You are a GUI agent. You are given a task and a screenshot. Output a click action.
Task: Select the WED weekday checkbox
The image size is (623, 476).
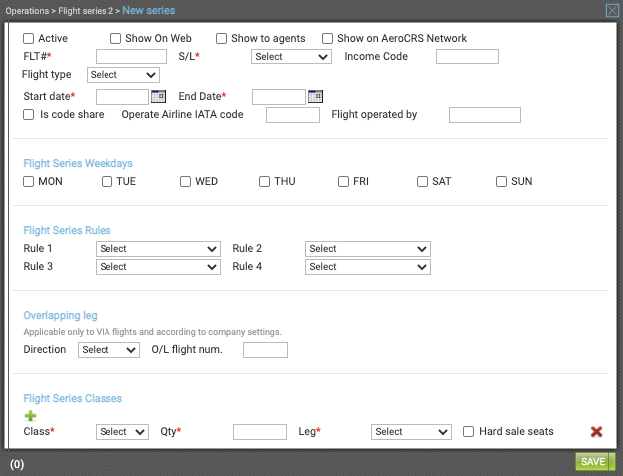tap(186, 182)
